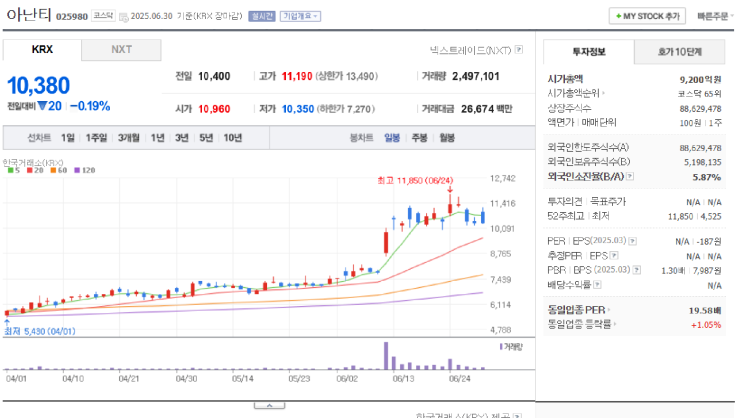Open the help icon next to PBR BPS (2025.03)
Image resolution: width=743 pixels, height=418 pixels.
click(637, 270)
